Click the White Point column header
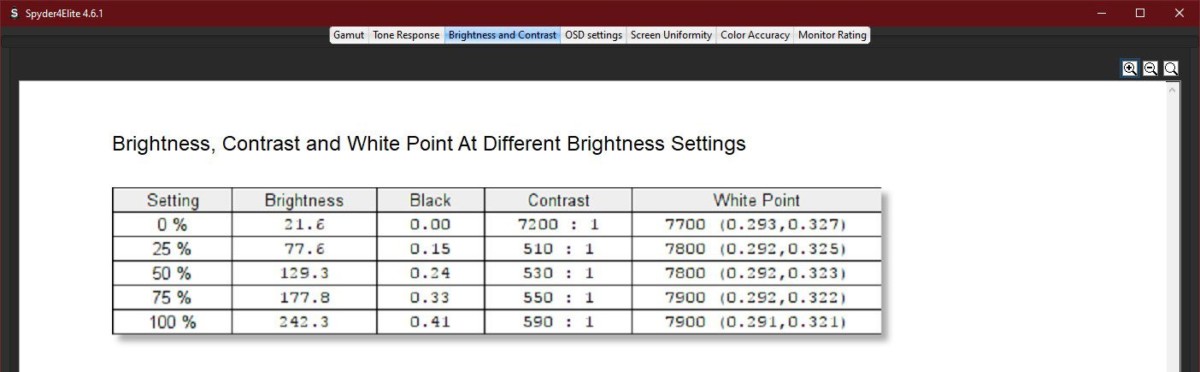Image resolution: width=1200 pixels, height=372 pixels. click(756, 200)
